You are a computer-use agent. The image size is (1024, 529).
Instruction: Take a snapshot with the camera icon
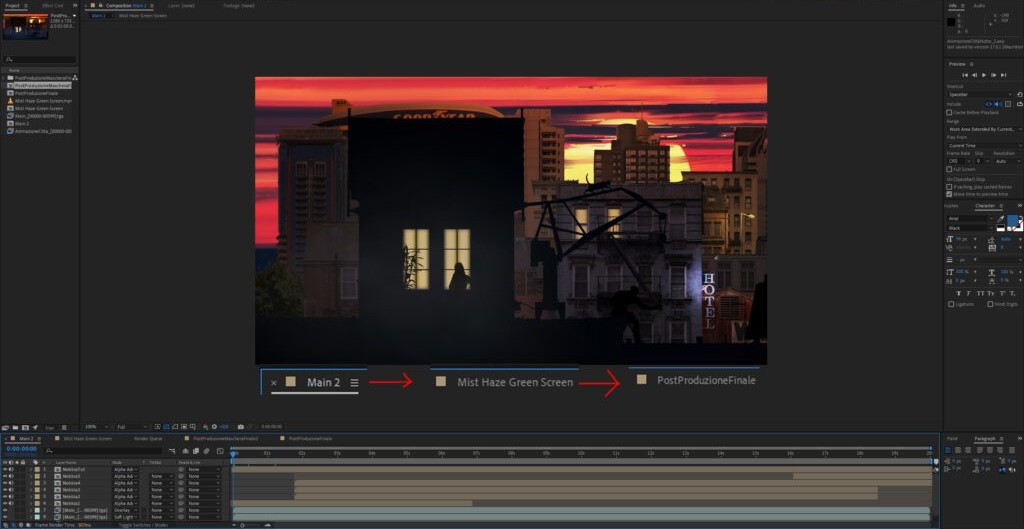[x=240, y=426]
